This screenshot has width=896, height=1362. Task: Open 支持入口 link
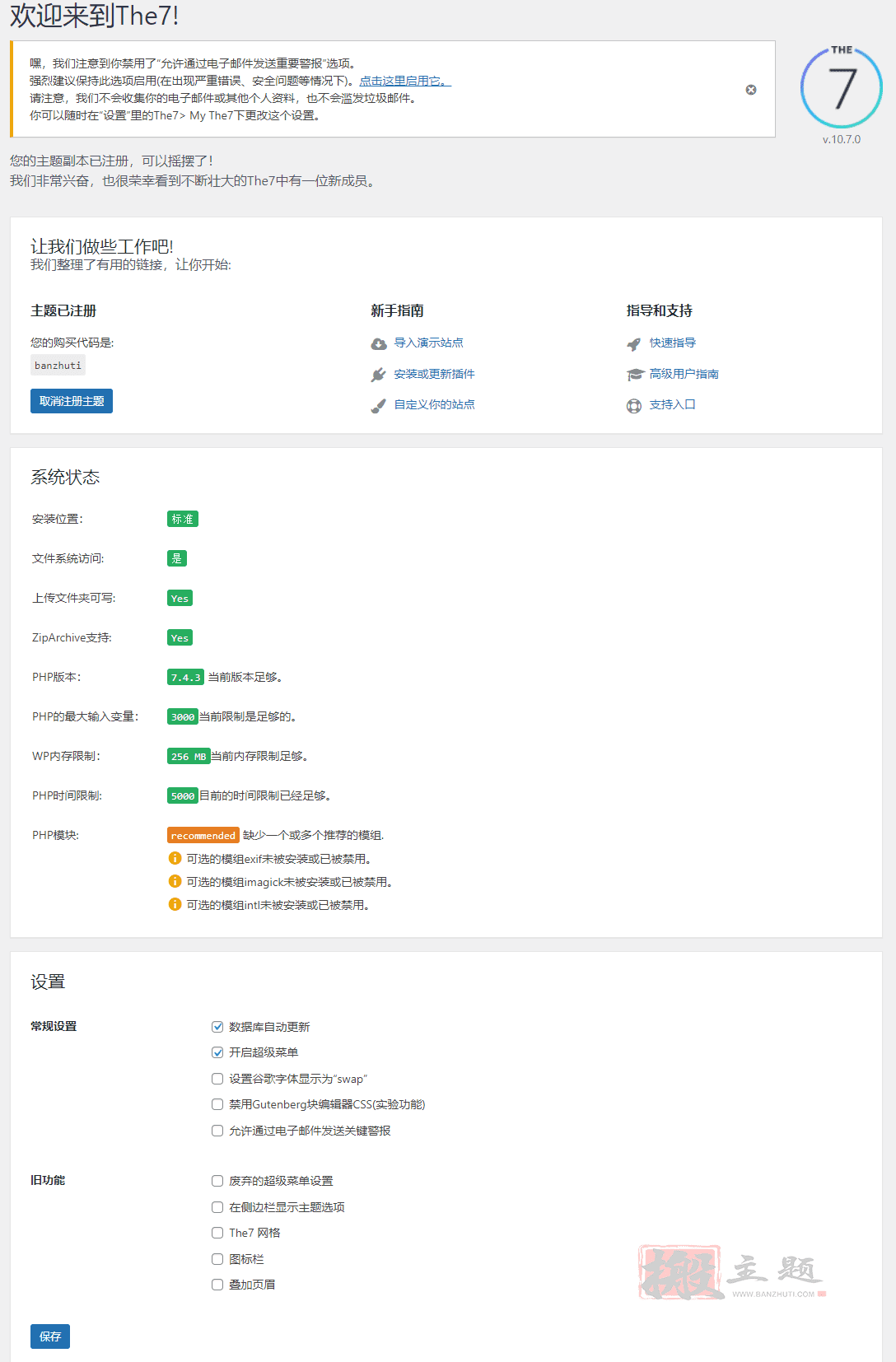[672, 404]
